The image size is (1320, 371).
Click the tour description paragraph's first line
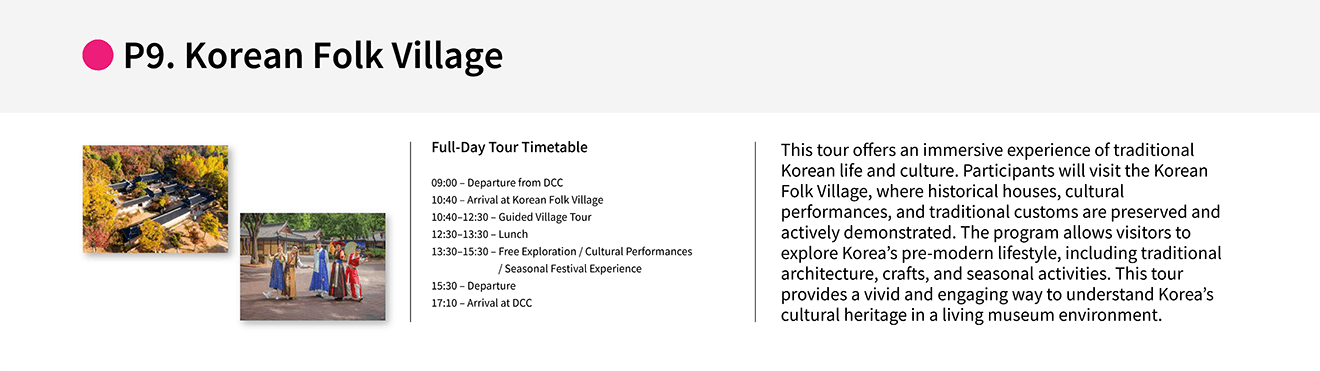coord(987,150)
